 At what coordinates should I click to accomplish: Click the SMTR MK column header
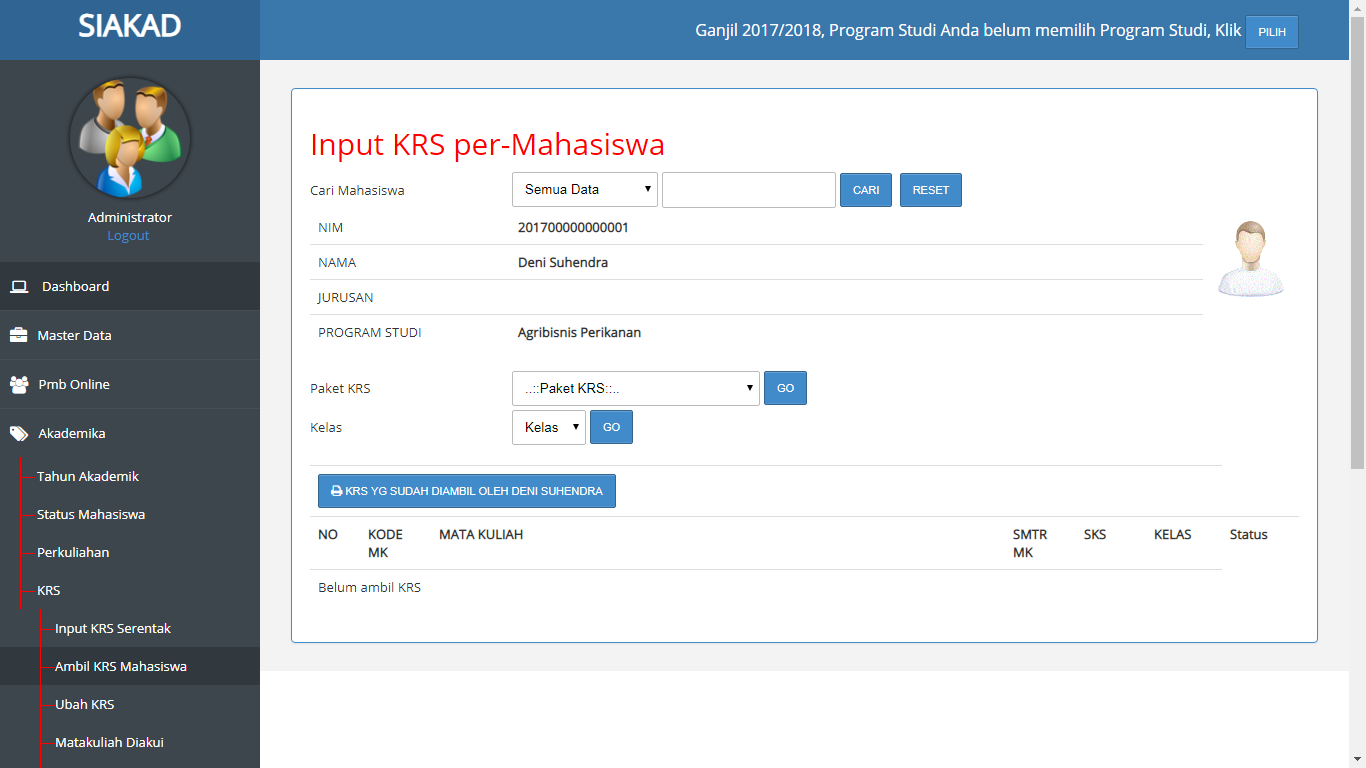1030,544
